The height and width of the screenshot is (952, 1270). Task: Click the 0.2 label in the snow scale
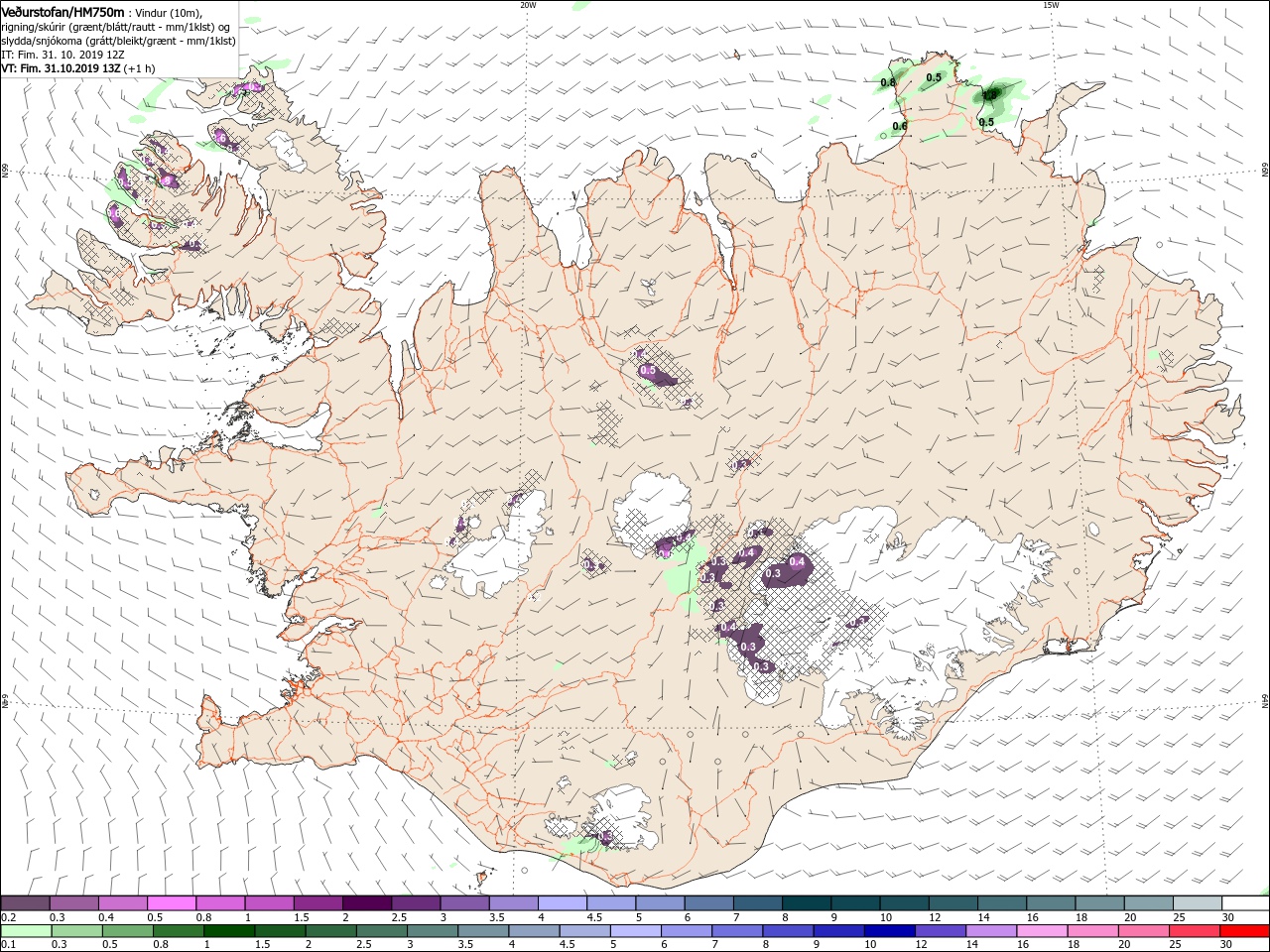click(8, 917)
